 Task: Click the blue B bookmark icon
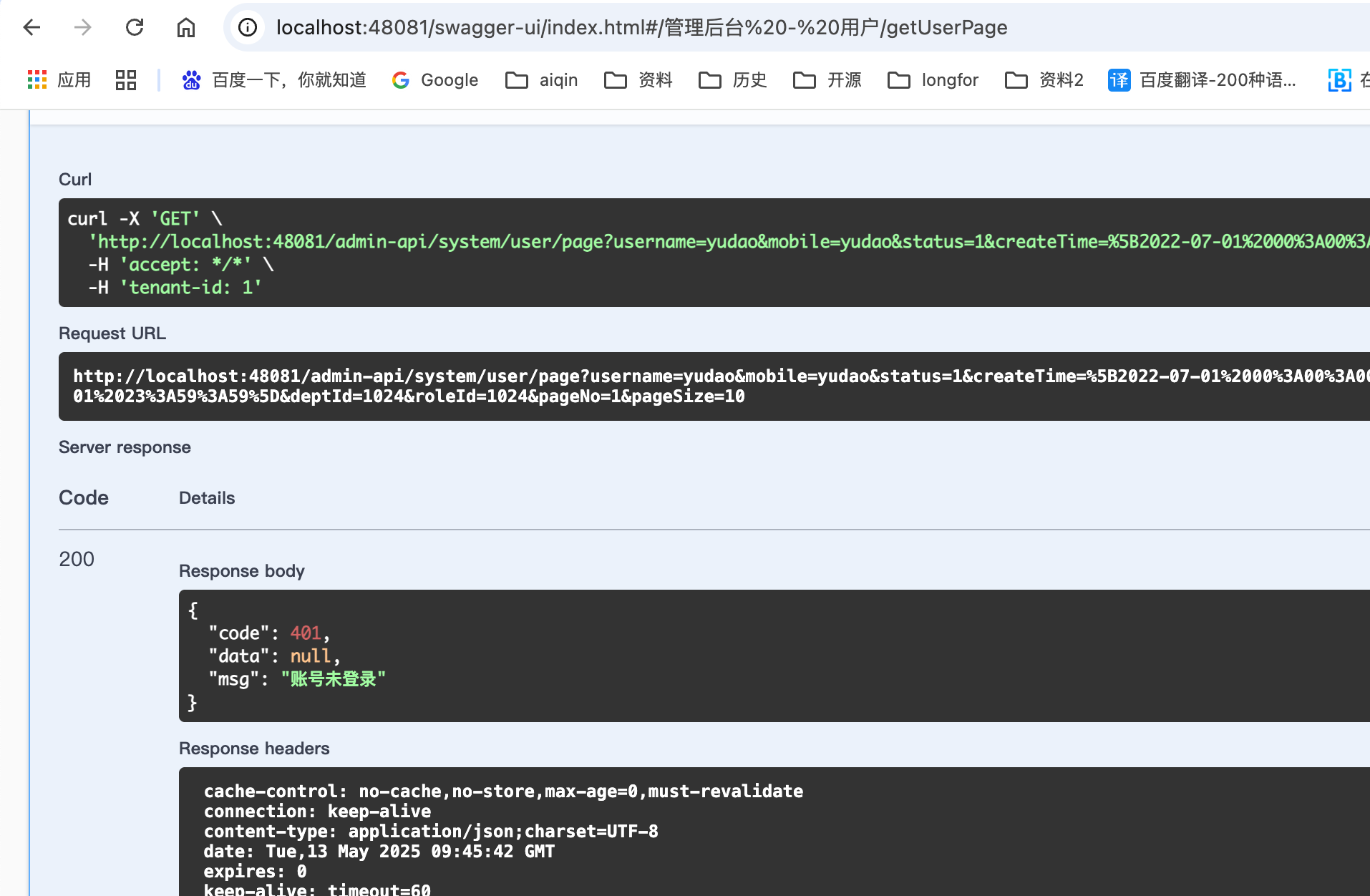click(x=1339, y=80)
